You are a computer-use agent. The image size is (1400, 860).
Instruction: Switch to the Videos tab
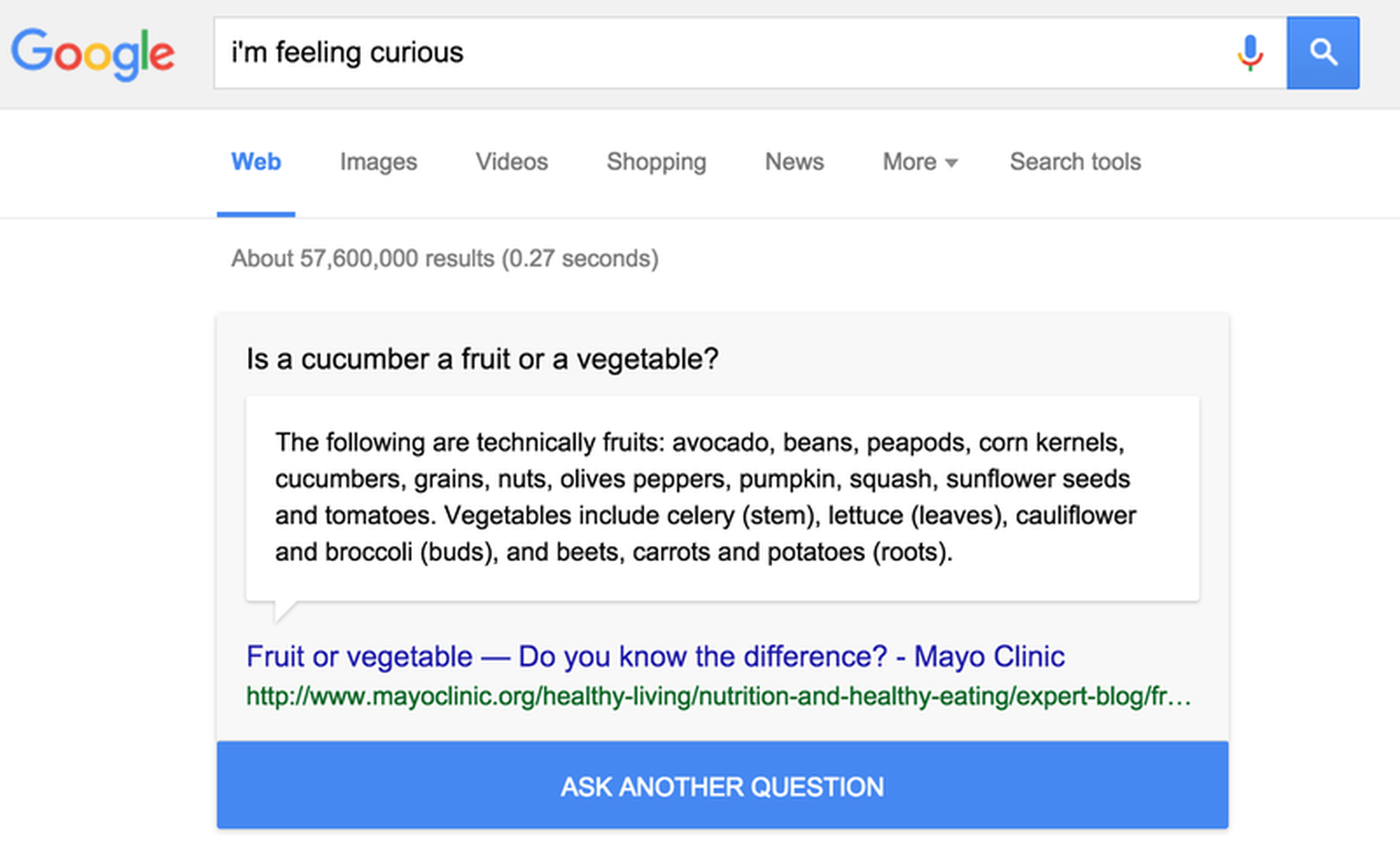[x=511, y=162]
